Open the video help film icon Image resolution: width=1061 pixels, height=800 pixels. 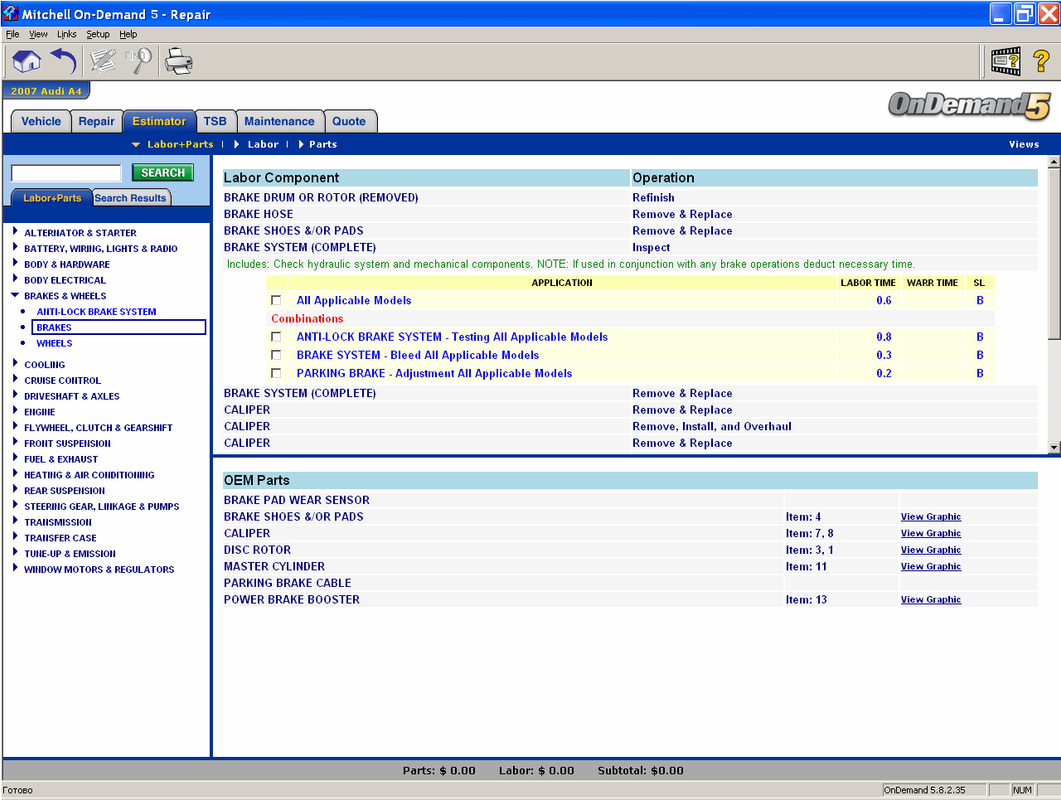tap(1006, 62)
